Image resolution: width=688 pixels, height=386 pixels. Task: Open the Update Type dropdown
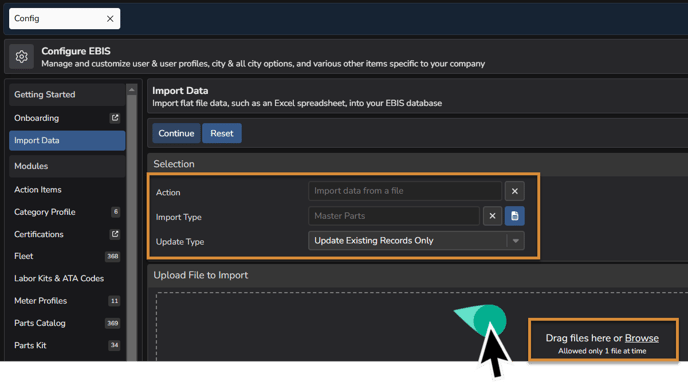click(x=416, y=241)
